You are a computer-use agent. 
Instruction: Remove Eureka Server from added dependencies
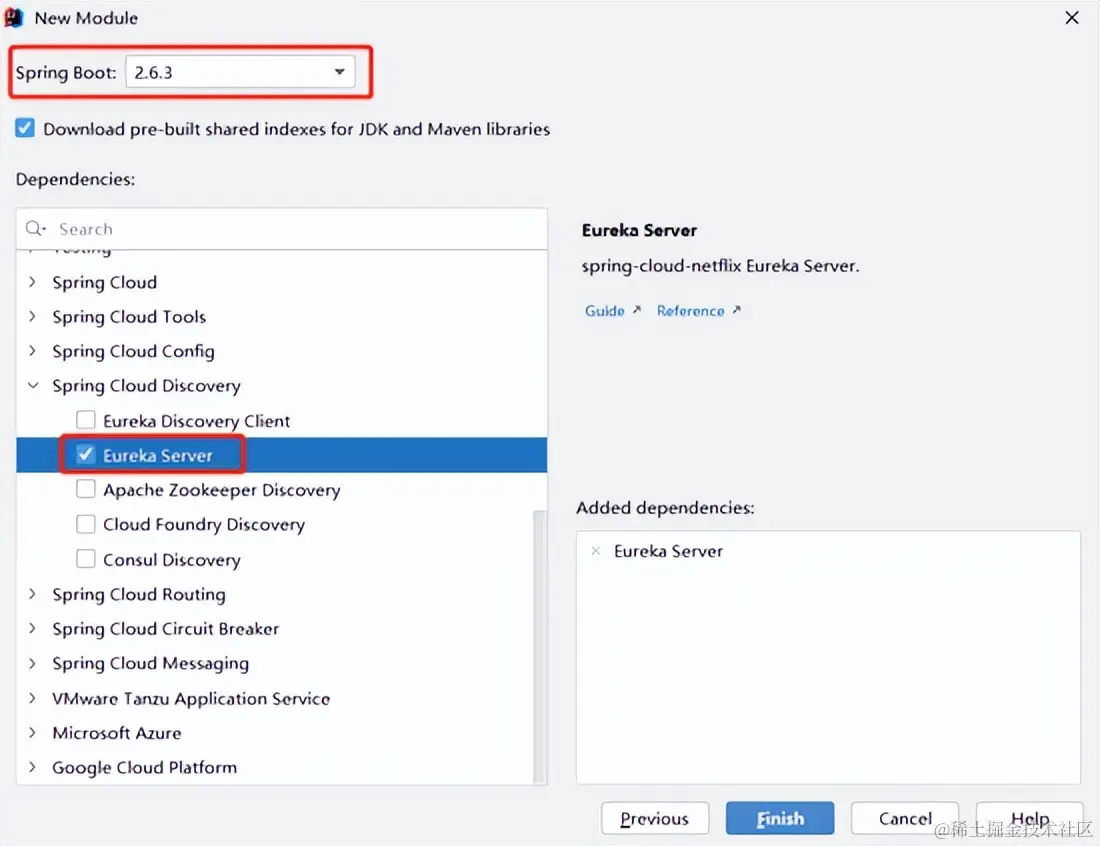[x=596, y=551]
